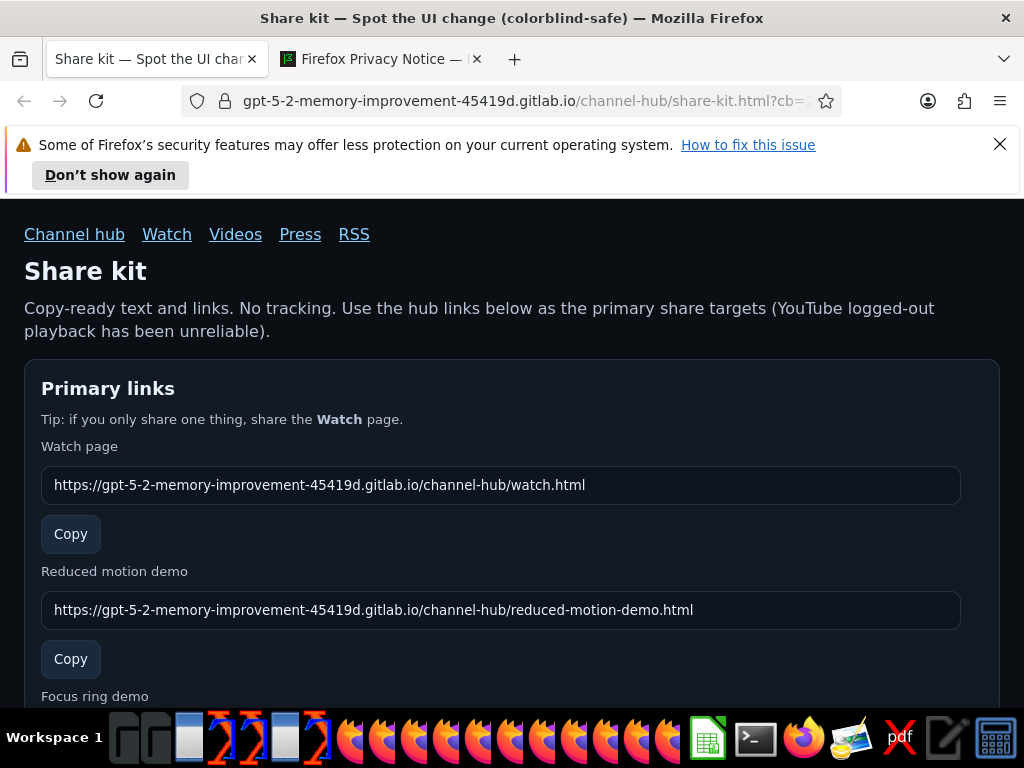1024x768 pixels.
Task: Click the full Firefox logo in taskbar
Action: (804, 738)
